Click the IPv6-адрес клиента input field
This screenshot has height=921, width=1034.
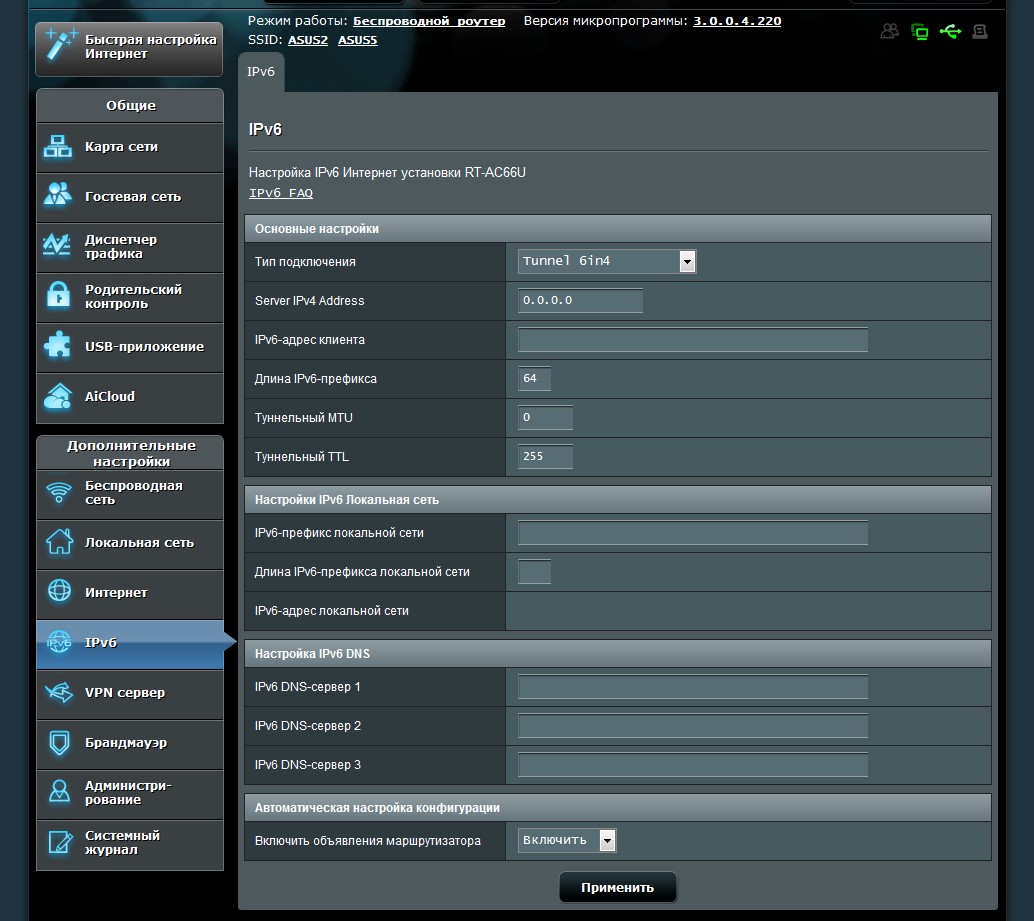pyautogui.click(x=693, y=340)
